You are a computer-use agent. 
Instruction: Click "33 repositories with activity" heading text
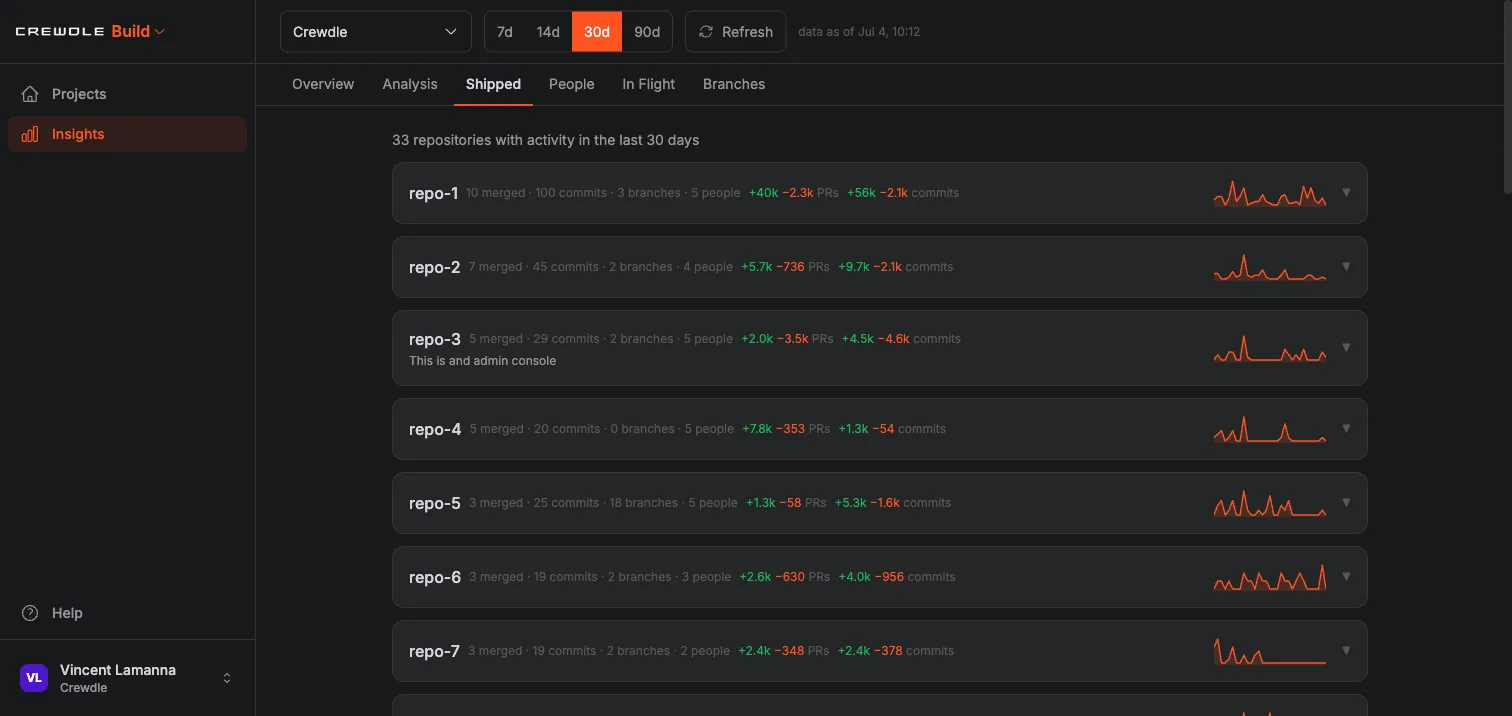pos(545,140)
